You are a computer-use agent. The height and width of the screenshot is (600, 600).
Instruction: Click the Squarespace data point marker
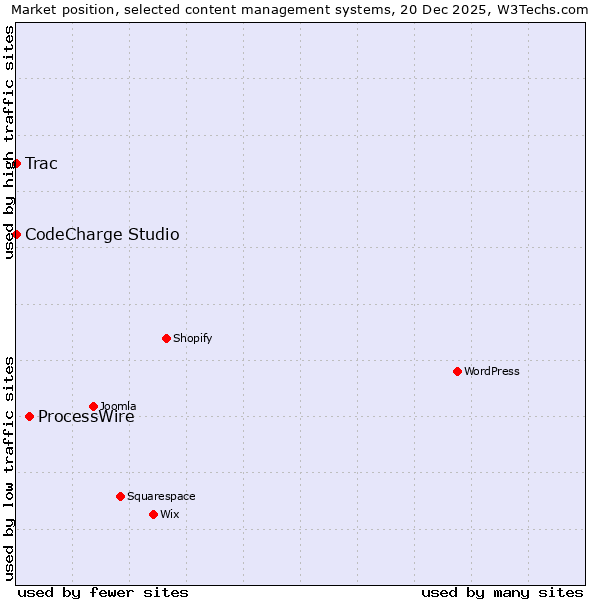click(120, 496)
